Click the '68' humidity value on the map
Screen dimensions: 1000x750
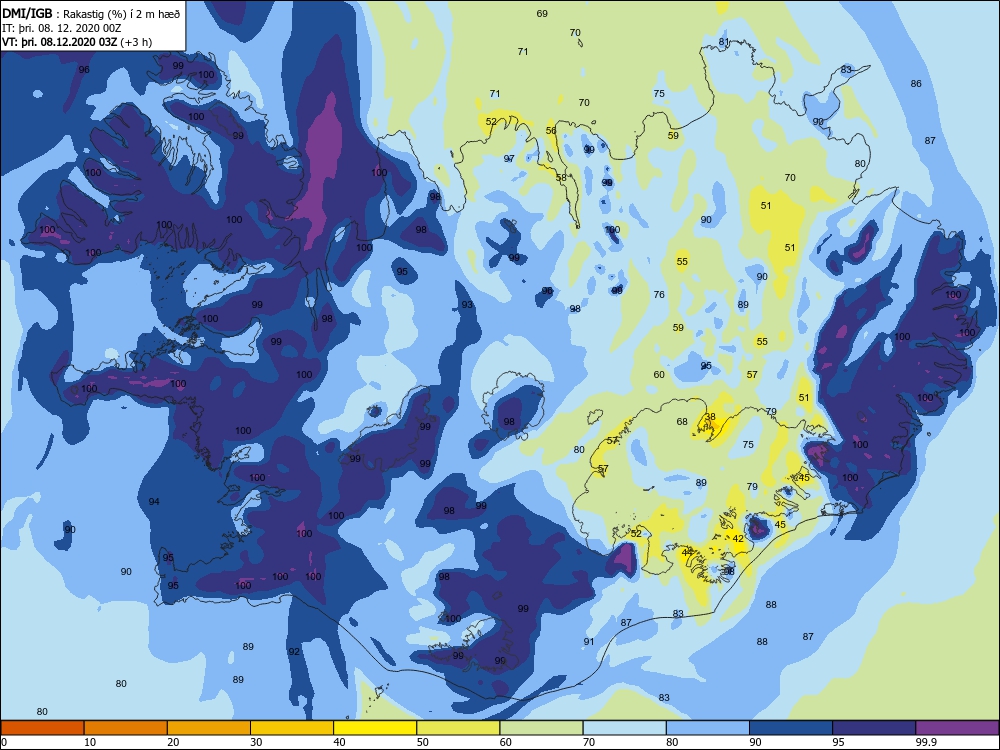(682, 422)
